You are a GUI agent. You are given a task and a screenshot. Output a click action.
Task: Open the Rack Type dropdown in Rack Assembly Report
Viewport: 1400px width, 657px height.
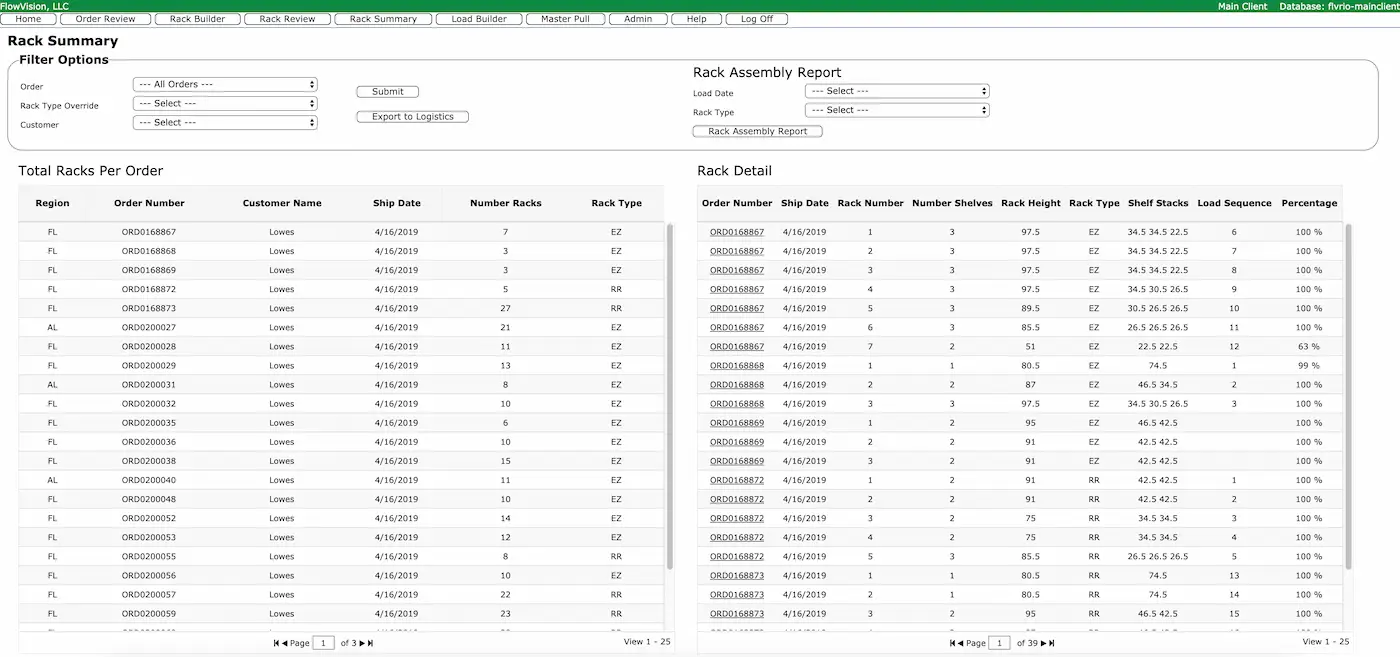click(897, 110)
